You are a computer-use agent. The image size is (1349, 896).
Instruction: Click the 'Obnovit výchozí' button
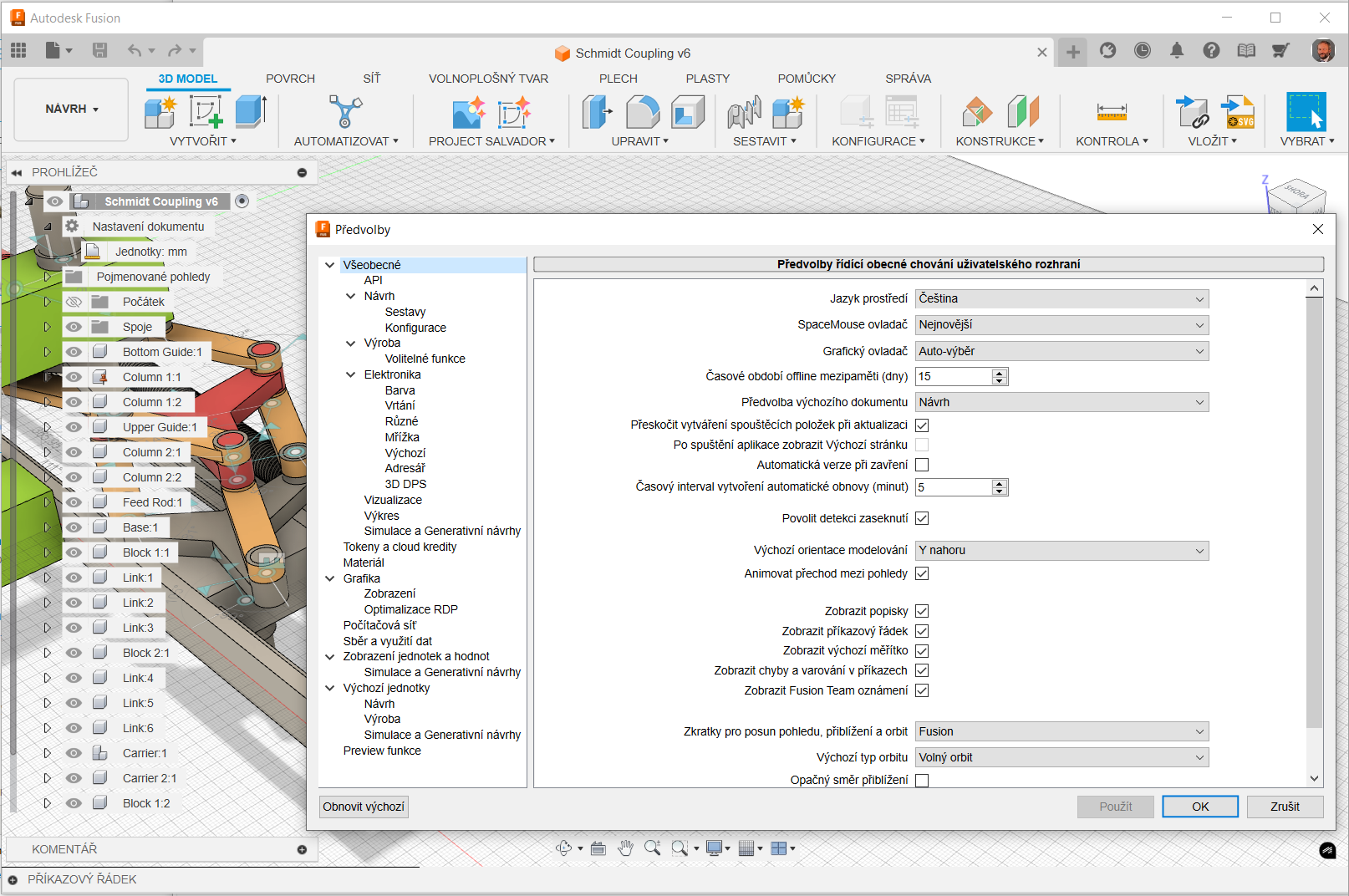tap(364, 807)
